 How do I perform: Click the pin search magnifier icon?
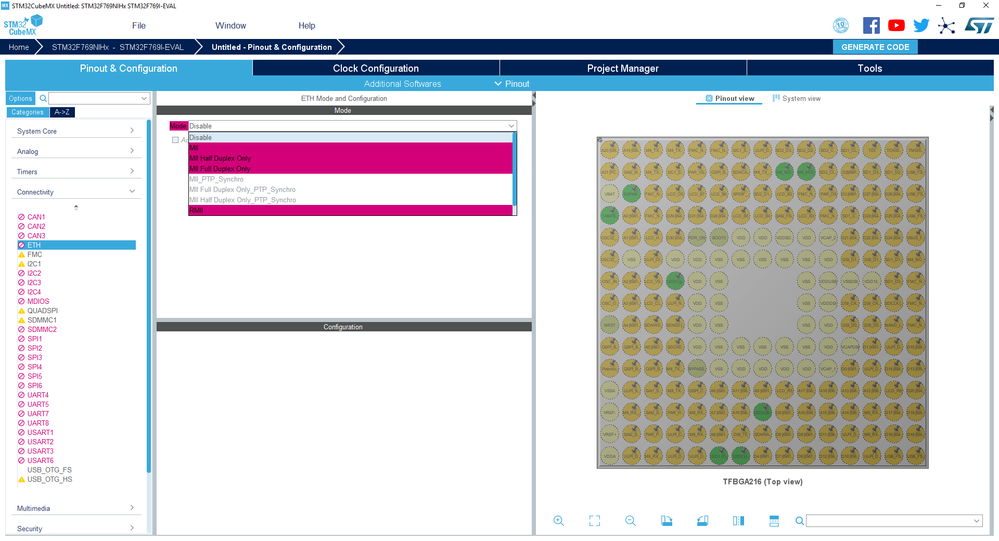[800, 521]
